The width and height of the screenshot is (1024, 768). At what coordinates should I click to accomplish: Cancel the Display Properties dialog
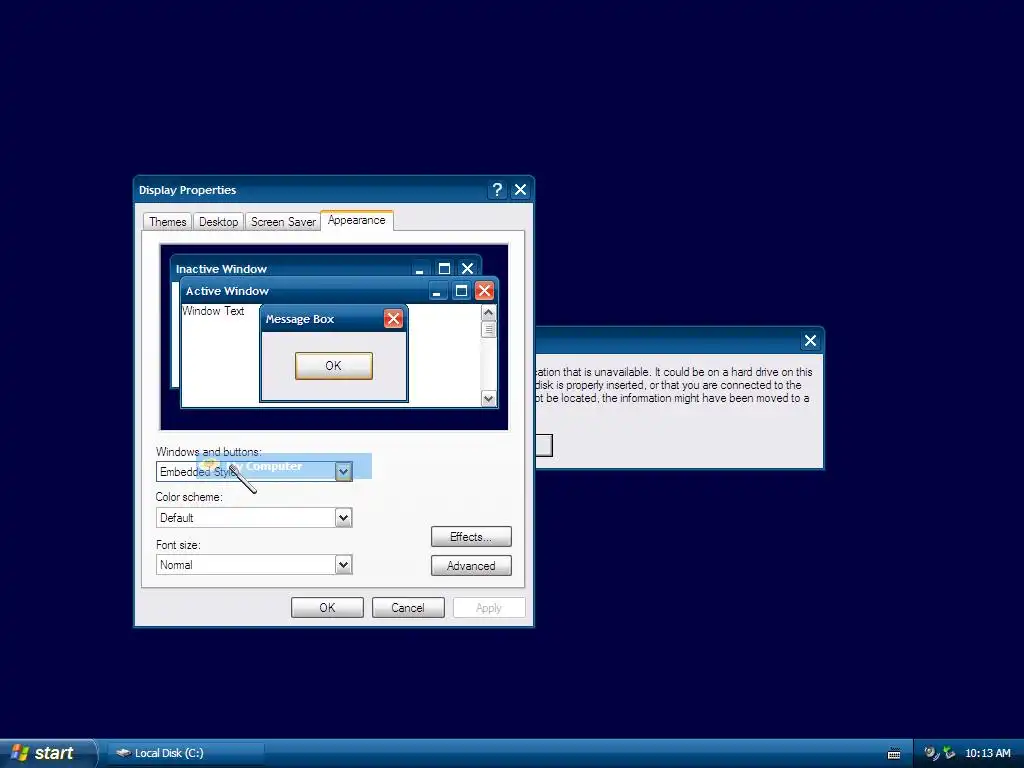(x=408, y=607)
